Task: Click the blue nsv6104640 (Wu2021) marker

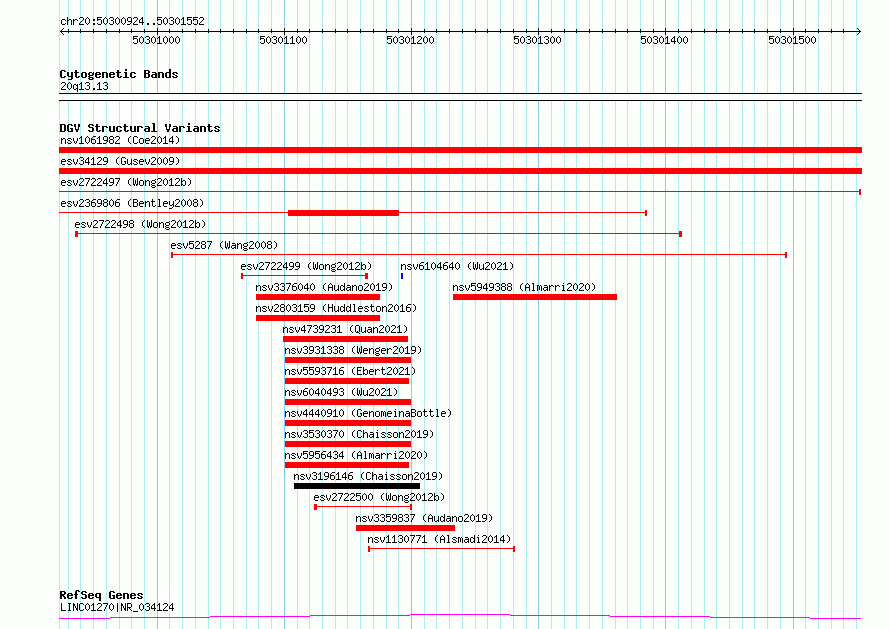Action: tap(402, 276)
